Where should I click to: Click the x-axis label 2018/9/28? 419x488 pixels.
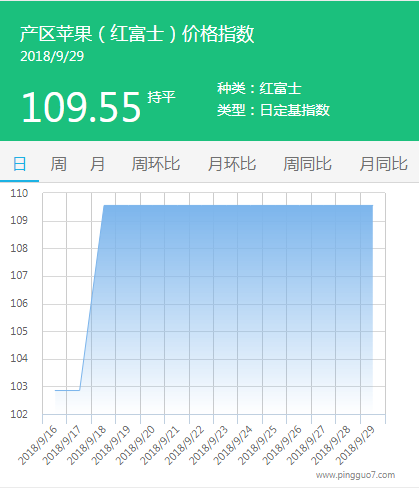coord(331,445)
